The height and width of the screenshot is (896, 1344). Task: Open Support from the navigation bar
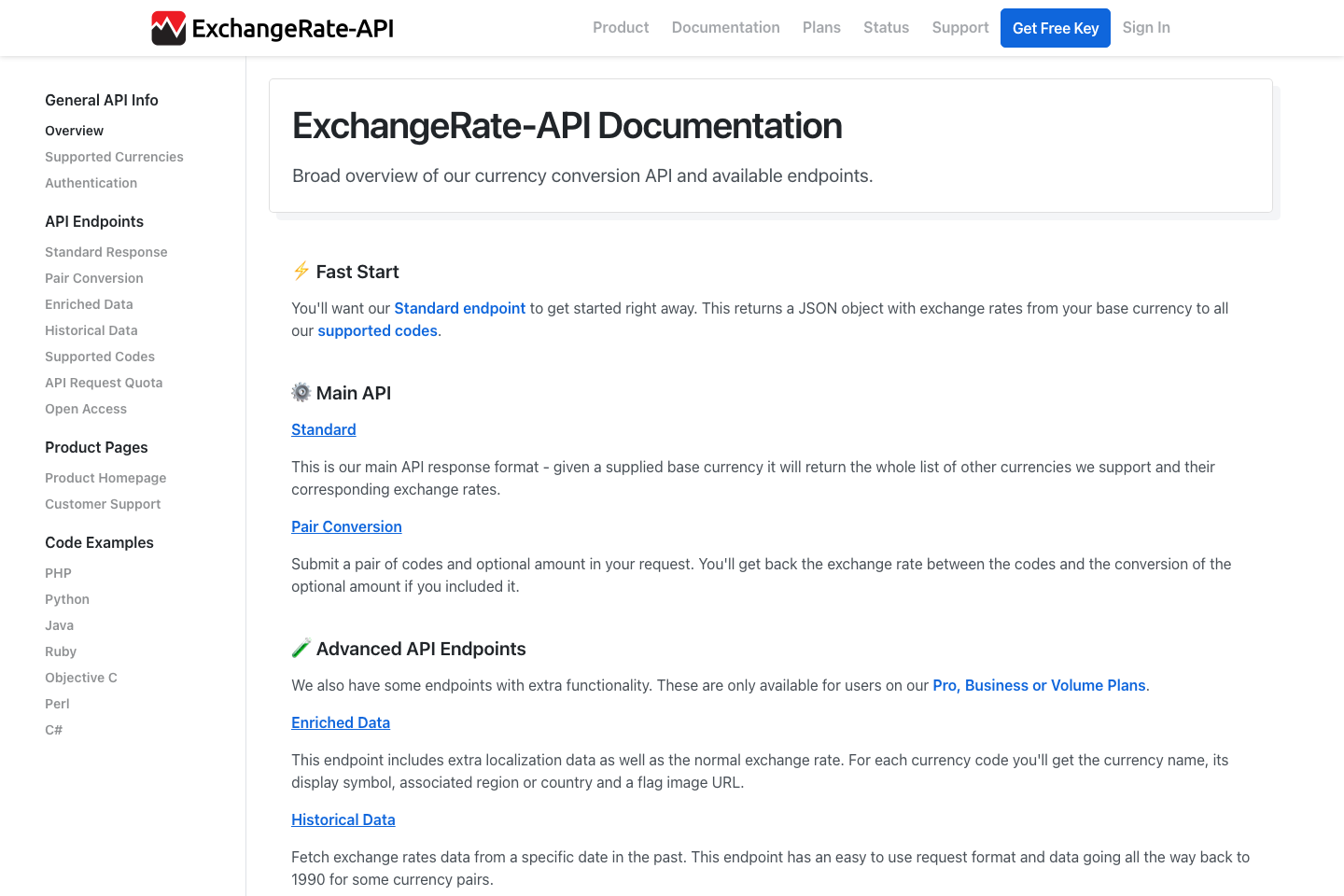[x=959, y=27]
